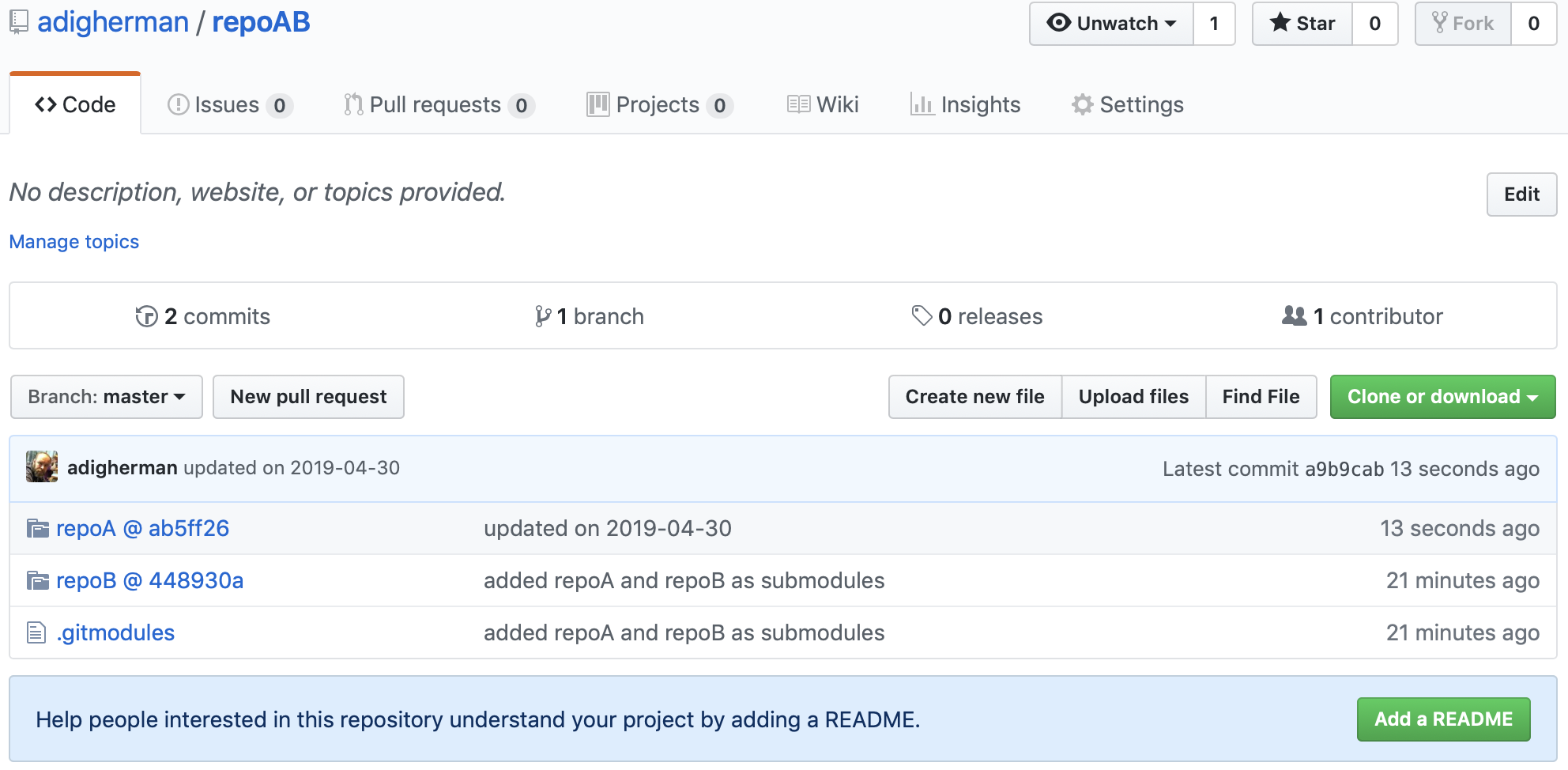This screenshot has width=1568, height=770.
Task: Click the repoA submodule folder icon
Action: pos(37,528)
